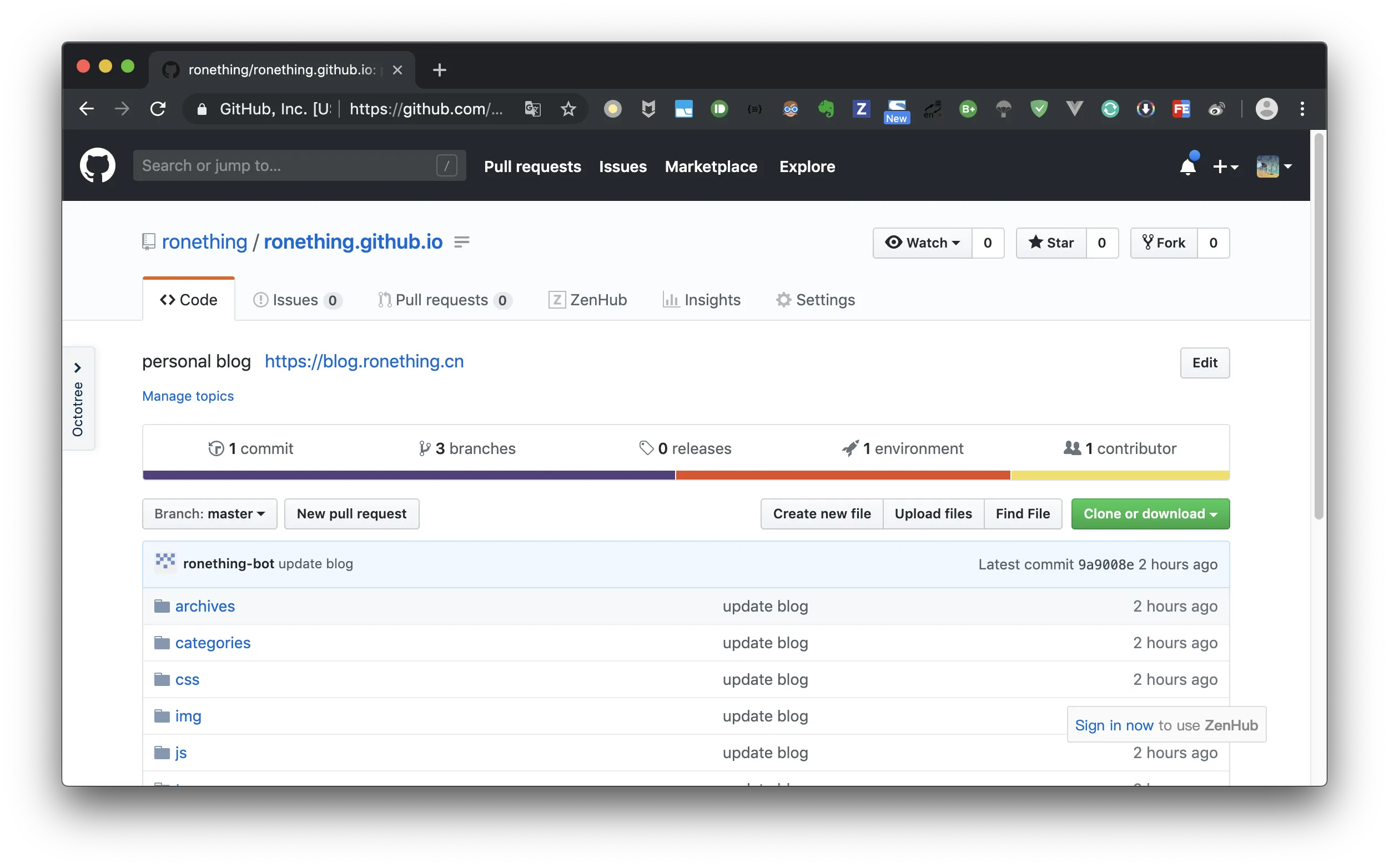Viewport: 1389px width, 868px height.
Task: Expand the Octotree sidebar panel
Action: pyautogui.click(x=78, y=398)
